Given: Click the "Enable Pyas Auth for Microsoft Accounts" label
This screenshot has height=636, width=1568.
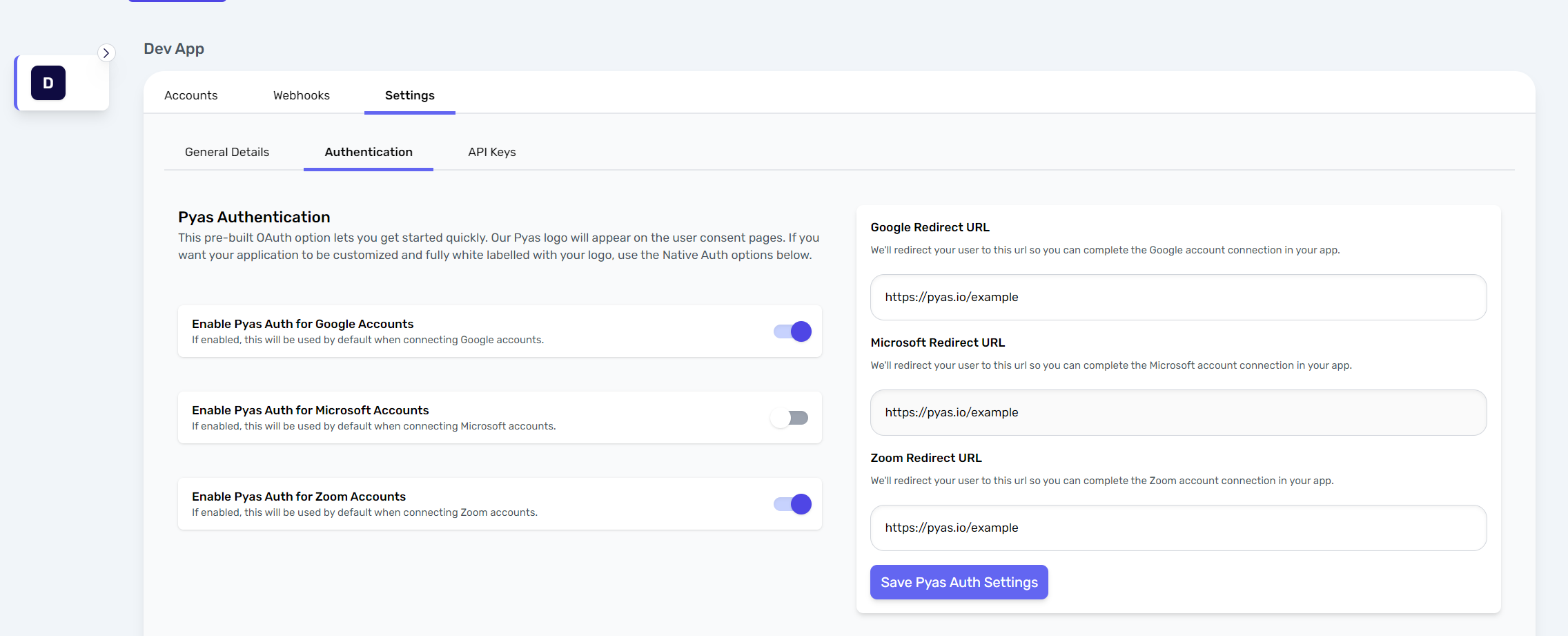Looking at the screenshot, I should click(x=310, y=410).
